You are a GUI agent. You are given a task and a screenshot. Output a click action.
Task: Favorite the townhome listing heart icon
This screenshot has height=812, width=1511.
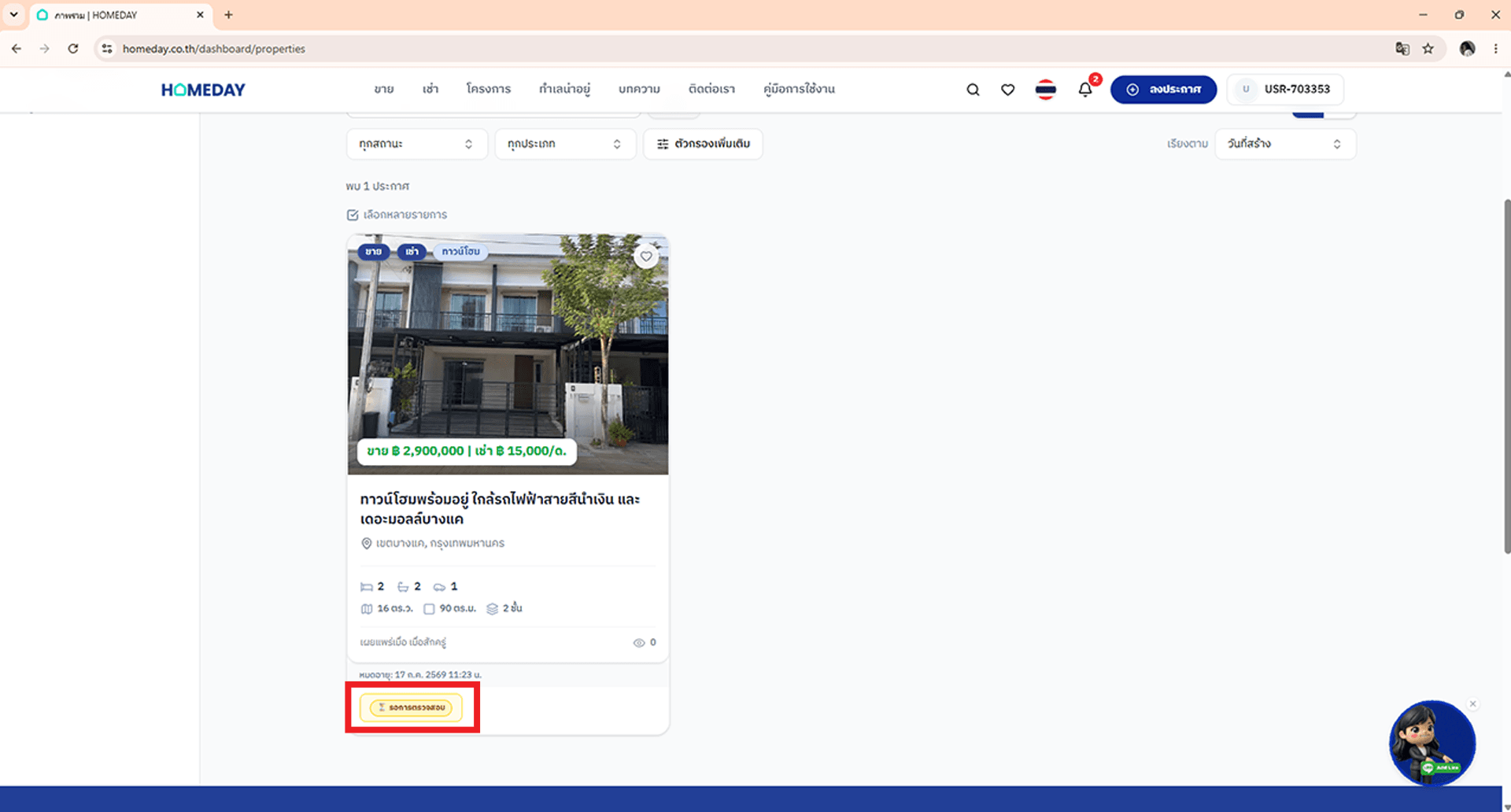point(646,257)
